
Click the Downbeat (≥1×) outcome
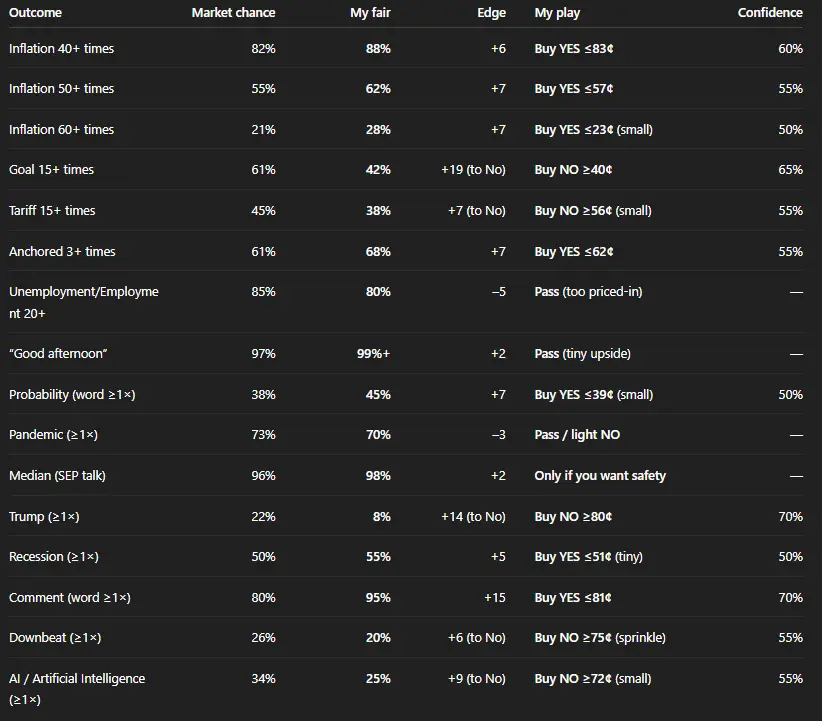(x=55, y=638)
